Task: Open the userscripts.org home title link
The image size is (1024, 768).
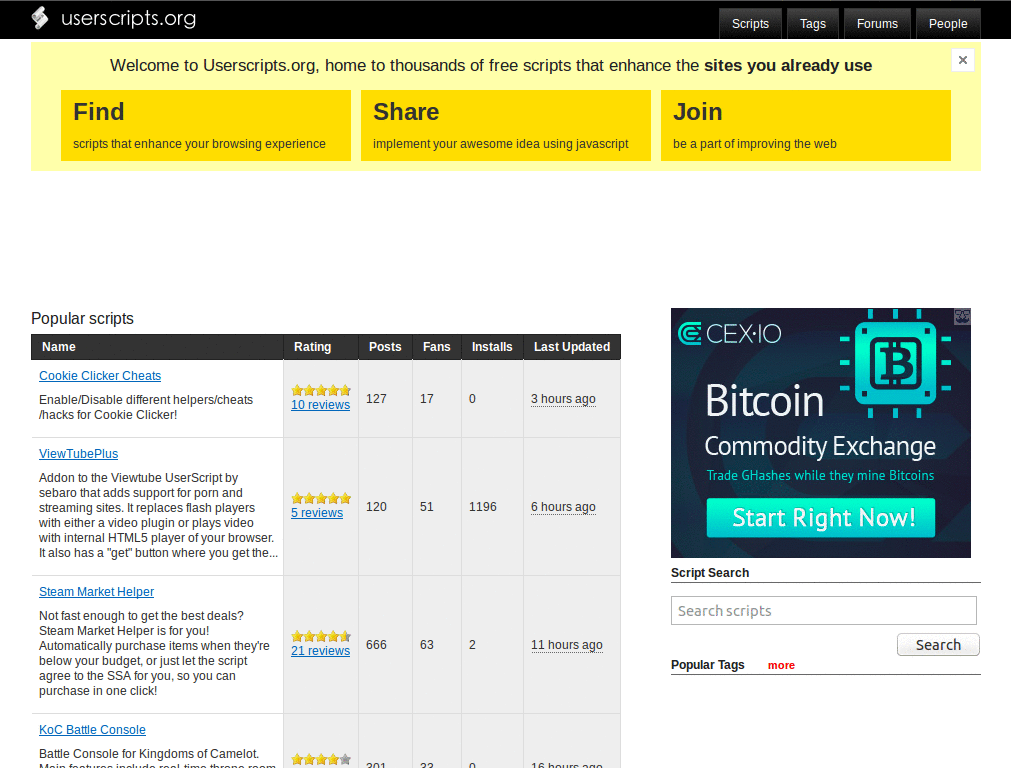Action: 128,18
